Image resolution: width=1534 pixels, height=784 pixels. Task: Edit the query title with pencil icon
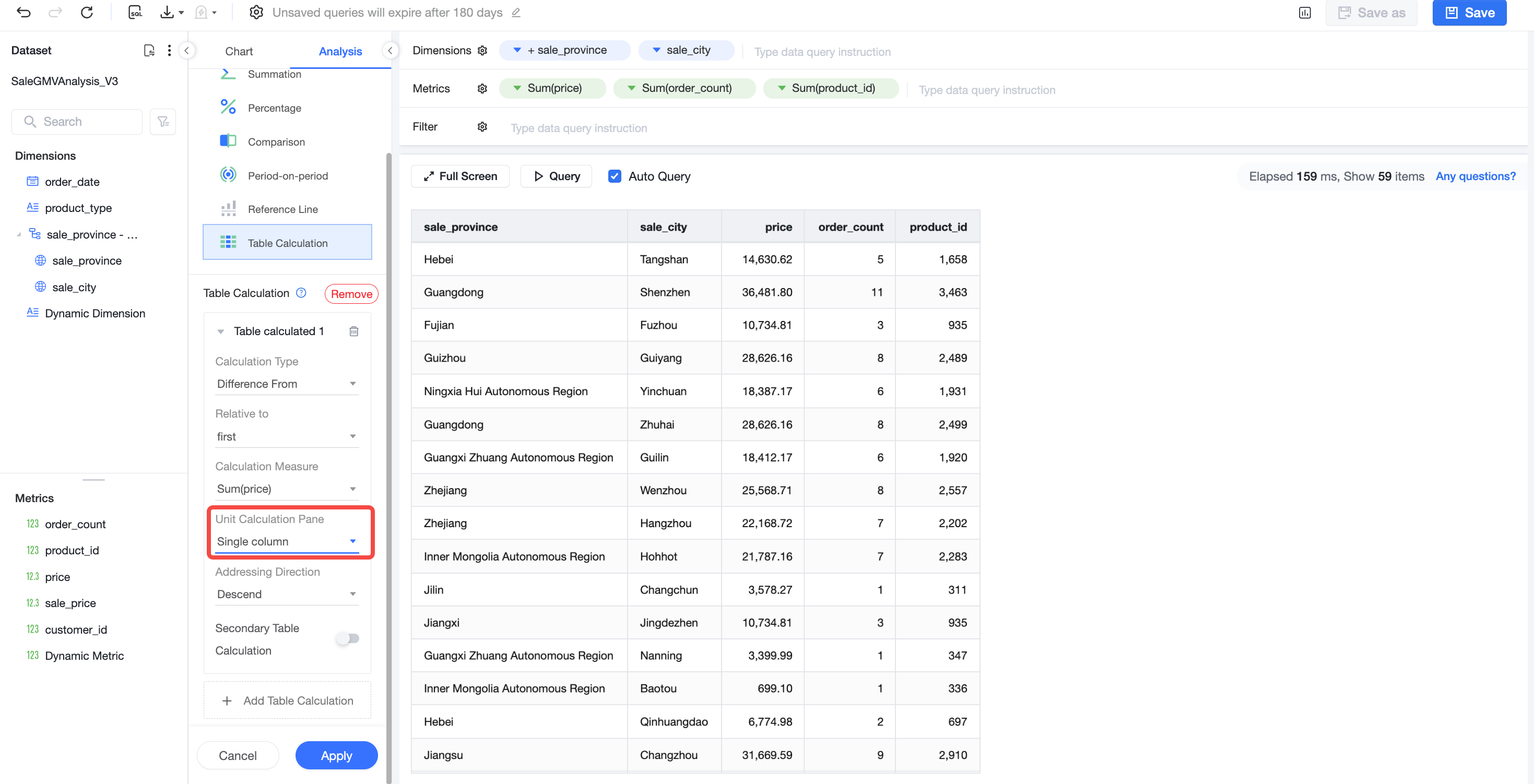[x=516, y=13]
